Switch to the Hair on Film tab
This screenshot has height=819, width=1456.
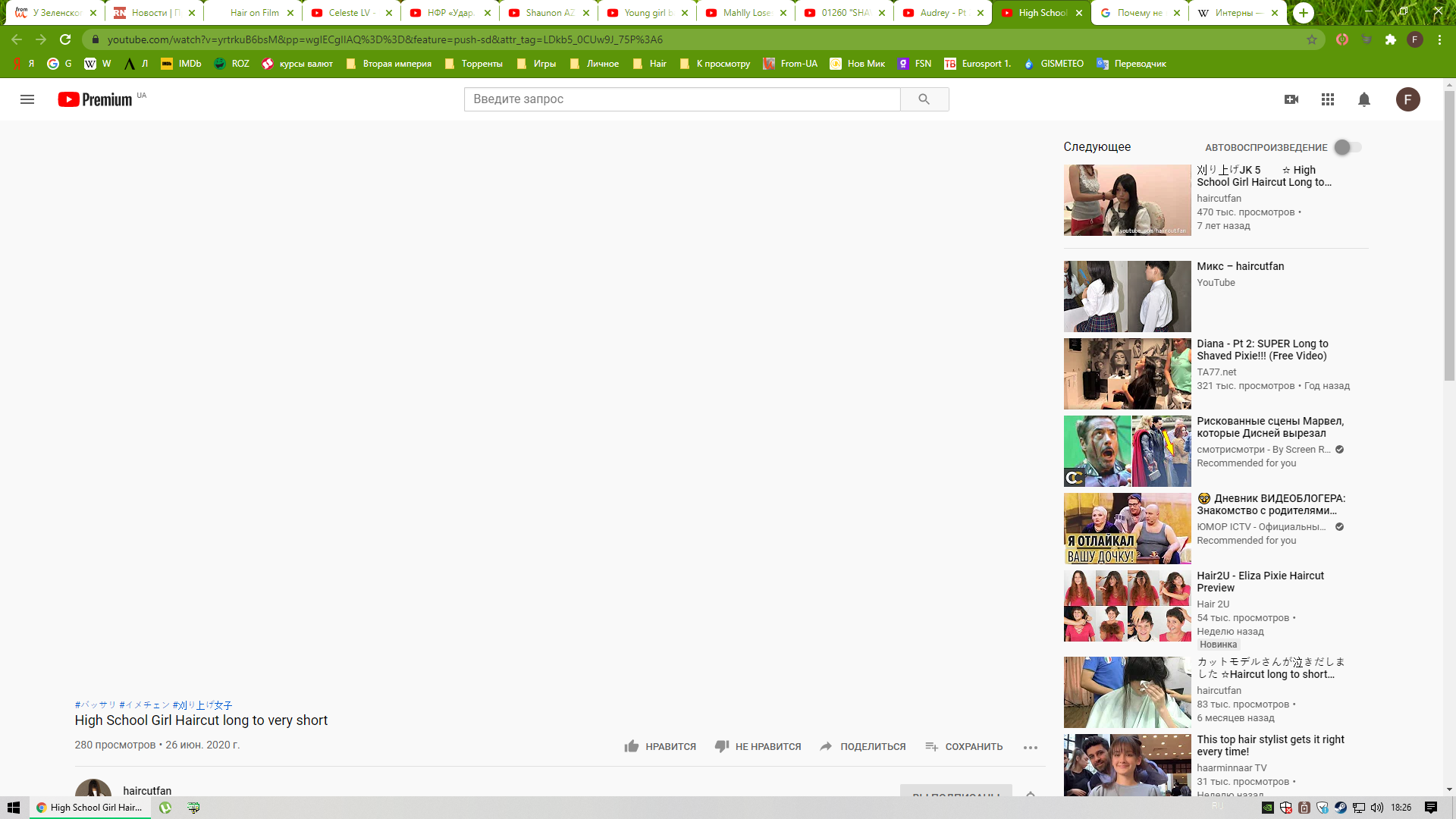(254, 13)
